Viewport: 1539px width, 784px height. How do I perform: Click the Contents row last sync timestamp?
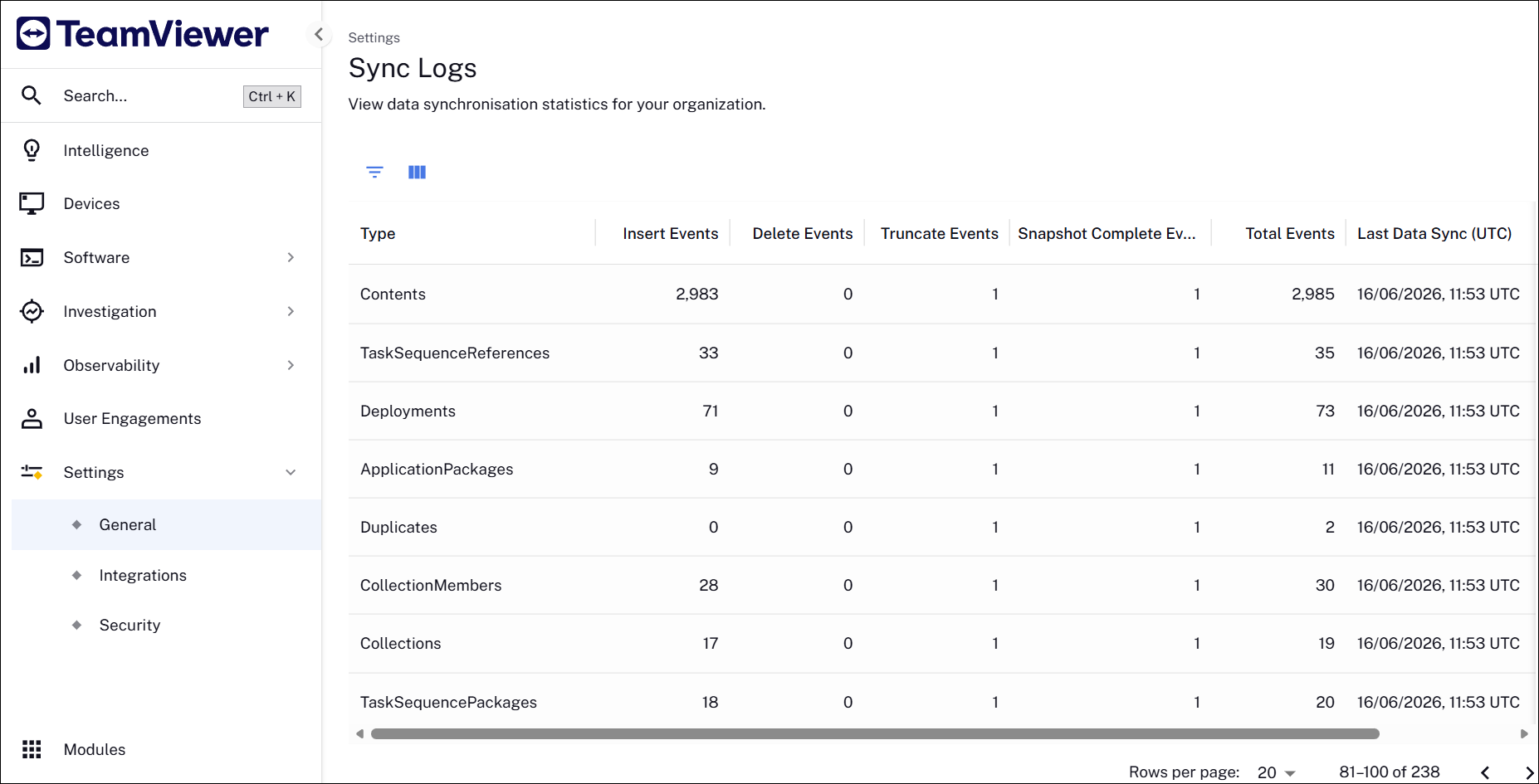pyautogui.click(x=1439, y=294)
